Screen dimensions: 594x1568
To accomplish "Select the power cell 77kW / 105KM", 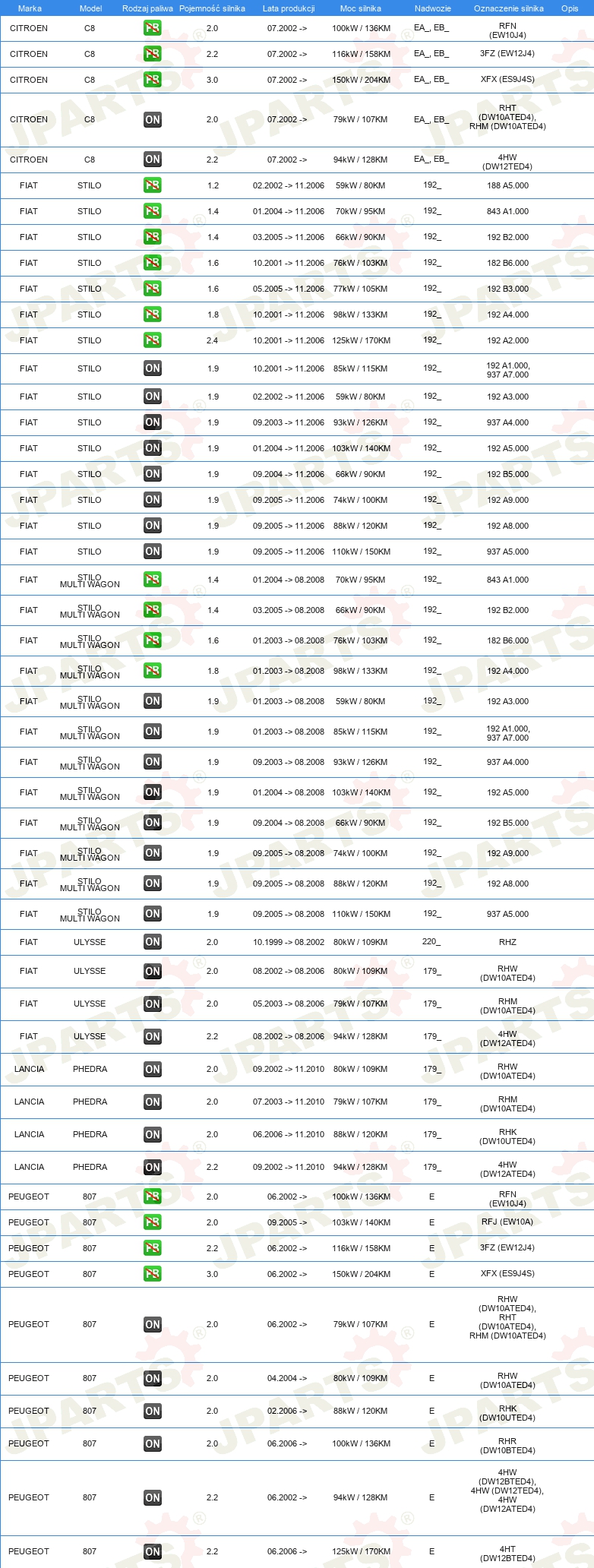I will coord(360,289).
